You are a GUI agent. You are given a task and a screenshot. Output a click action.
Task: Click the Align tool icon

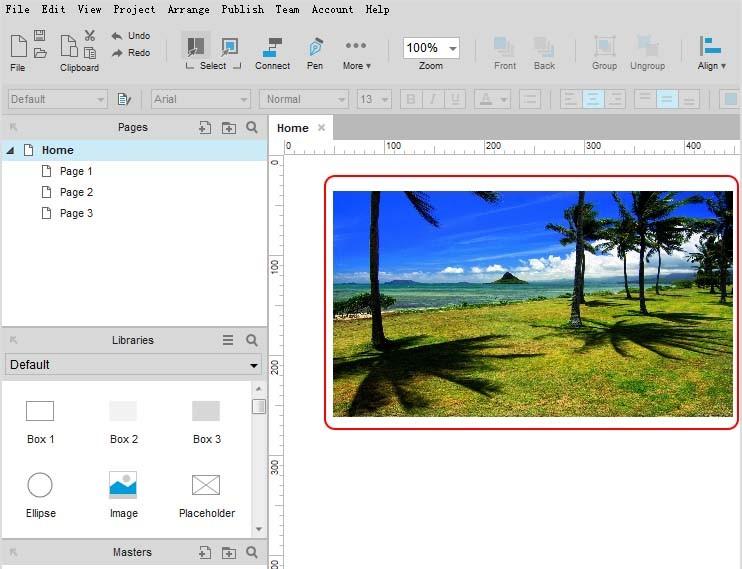711,47
